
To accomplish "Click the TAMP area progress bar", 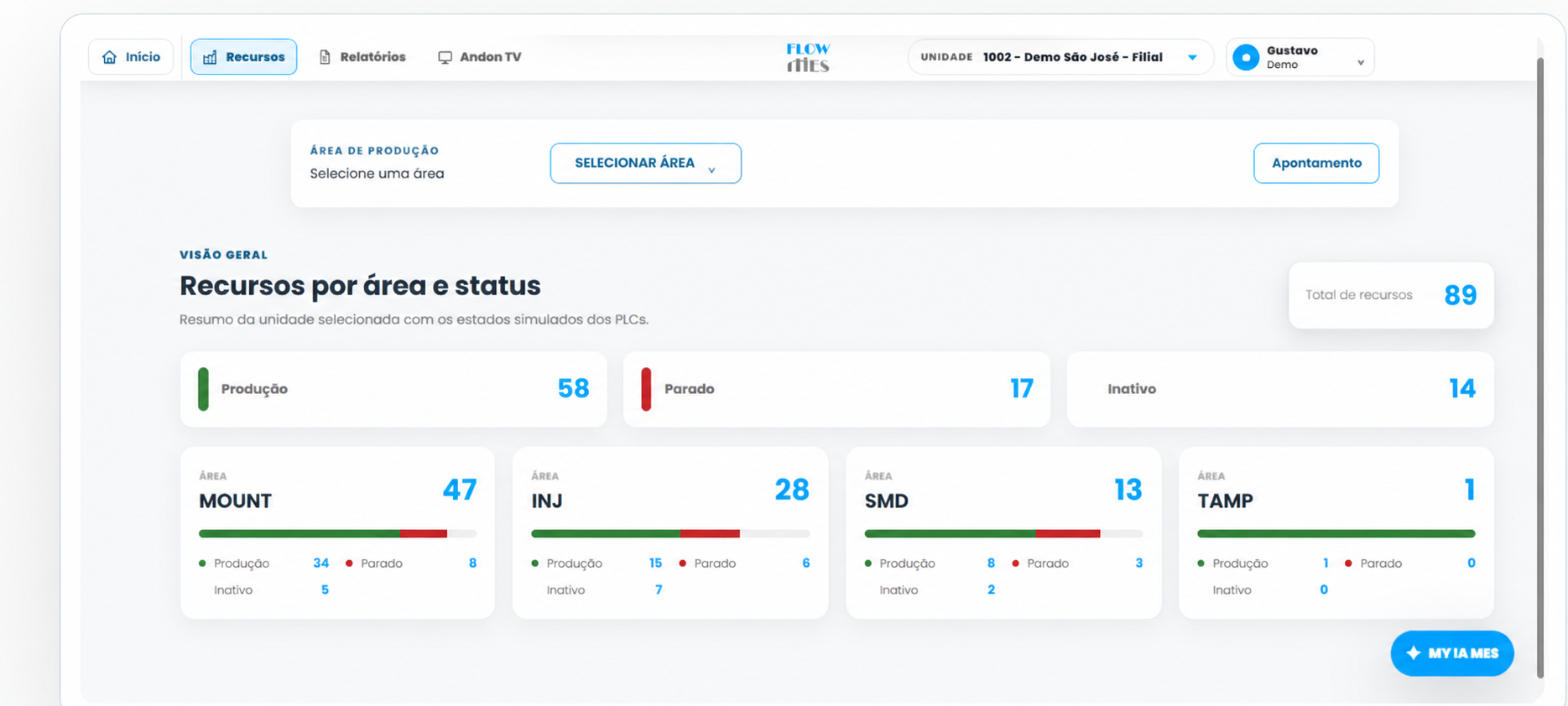I will click(1336, 533).
